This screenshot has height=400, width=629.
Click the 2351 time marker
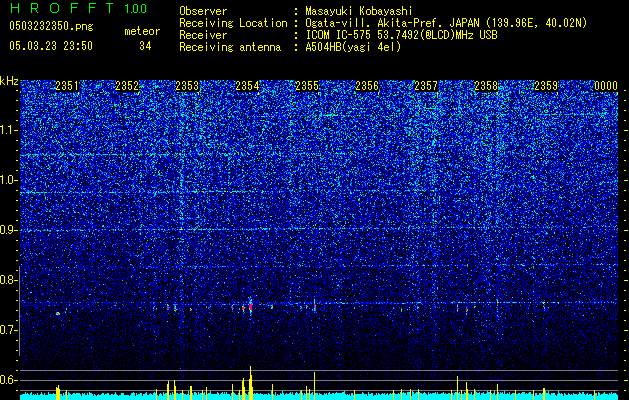[x=67, y=86]
